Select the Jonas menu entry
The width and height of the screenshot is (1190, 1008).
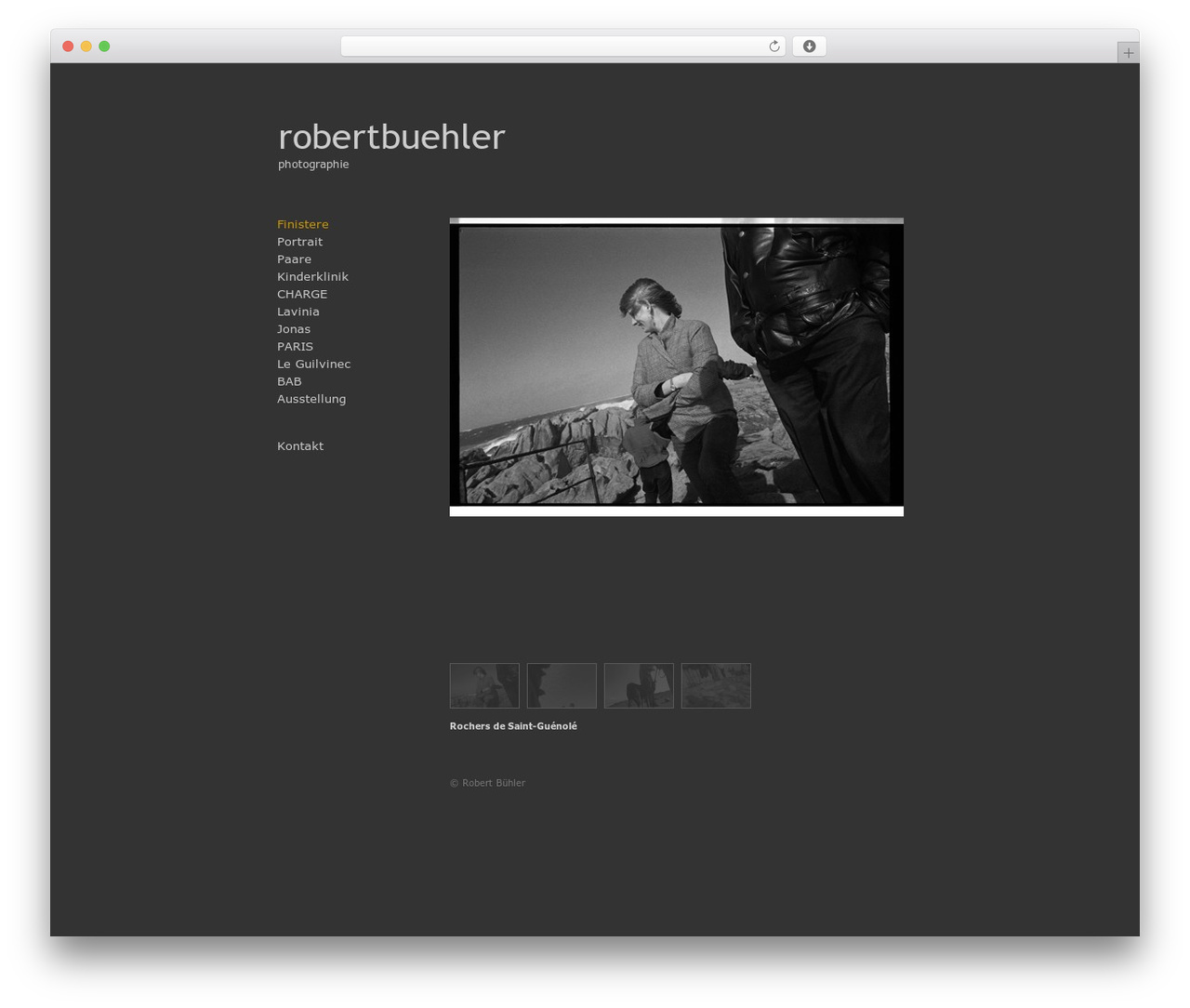(x=294, y=329)
